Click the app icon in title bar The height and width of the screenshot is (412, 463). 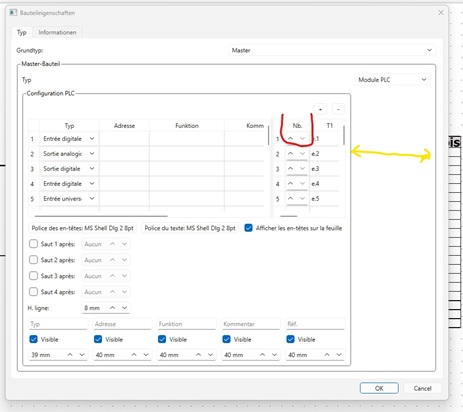(13, 13)
